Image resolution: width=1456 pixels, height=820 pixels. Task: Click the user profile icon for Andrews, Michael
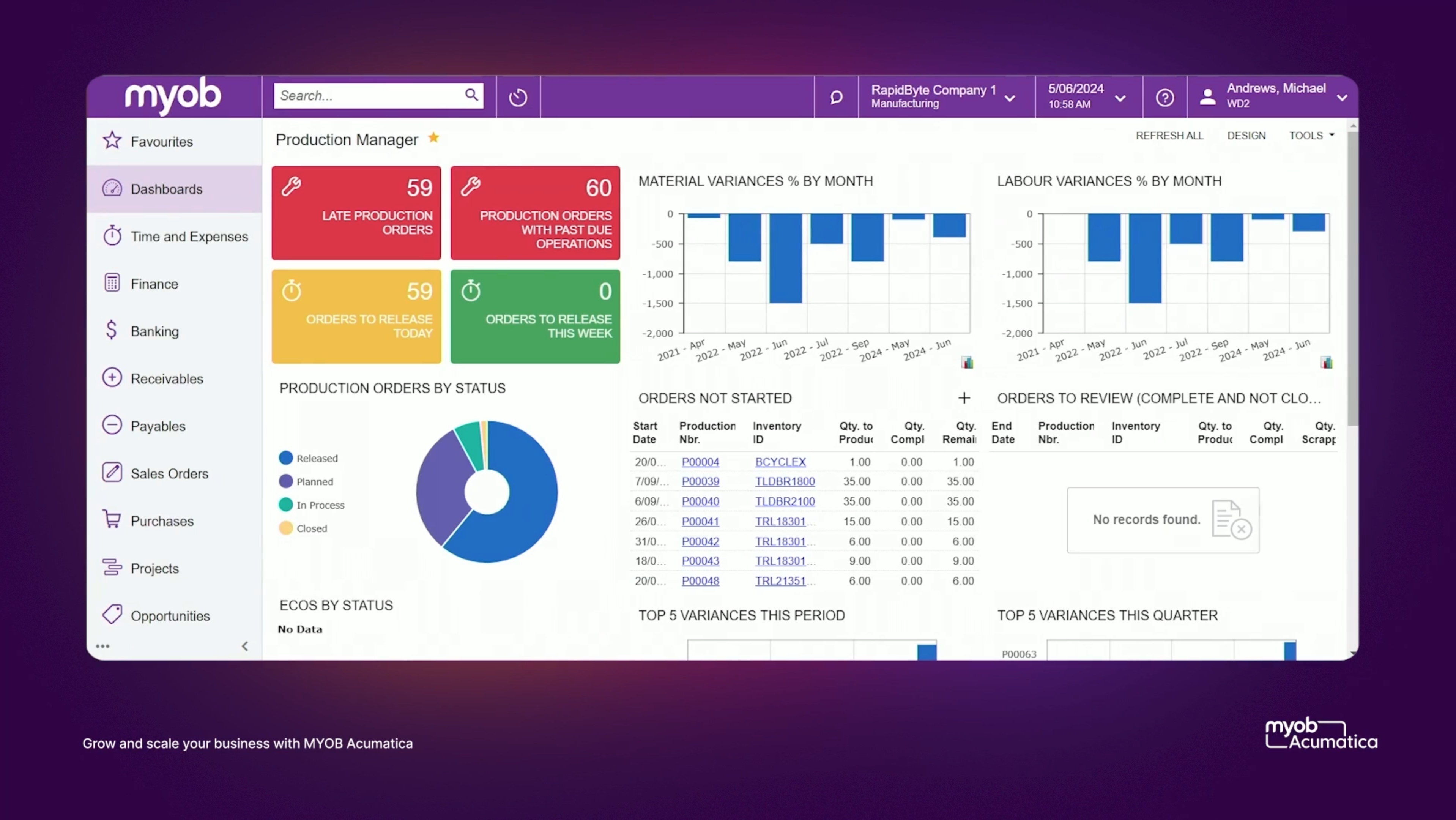tap(1207, 96)
